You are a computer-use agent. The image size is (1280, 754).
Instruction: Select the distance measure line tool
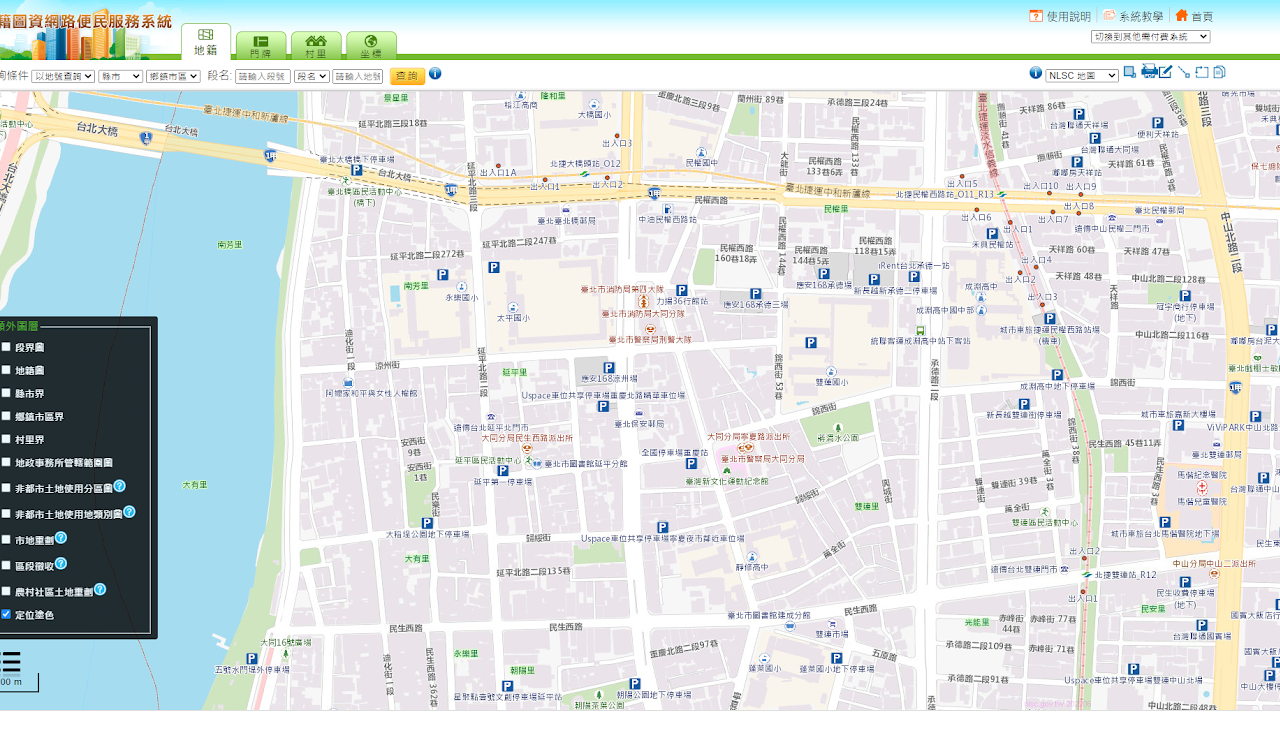(x=1184, y=72)
